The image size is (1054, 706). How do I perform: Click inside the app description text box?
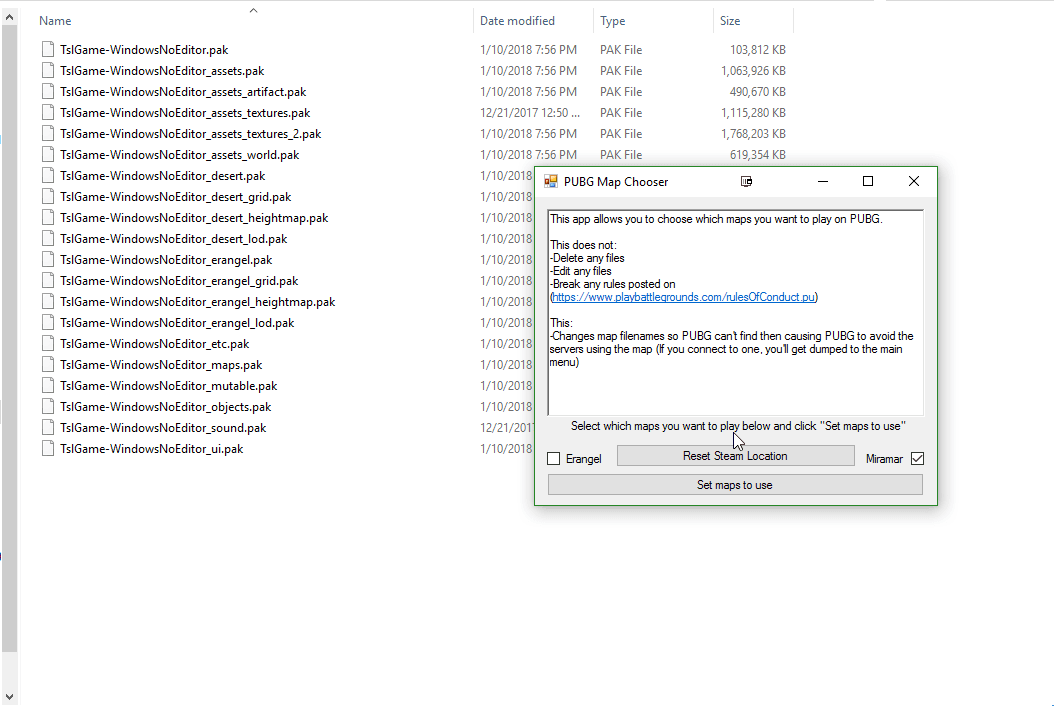click(x=735, y=313)
